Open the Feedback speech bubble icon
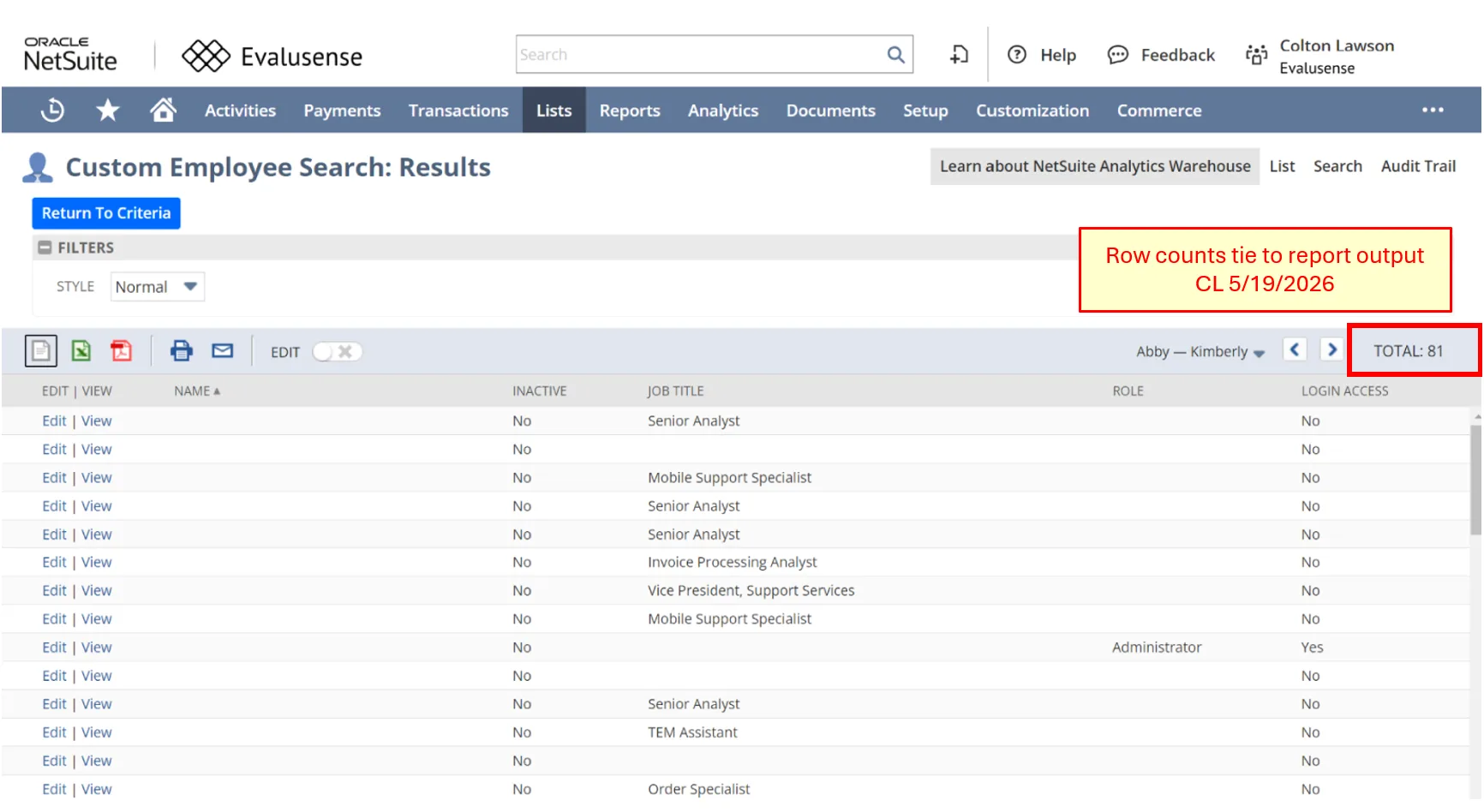The image size is (1484, 812). (x=1117, y=55)
